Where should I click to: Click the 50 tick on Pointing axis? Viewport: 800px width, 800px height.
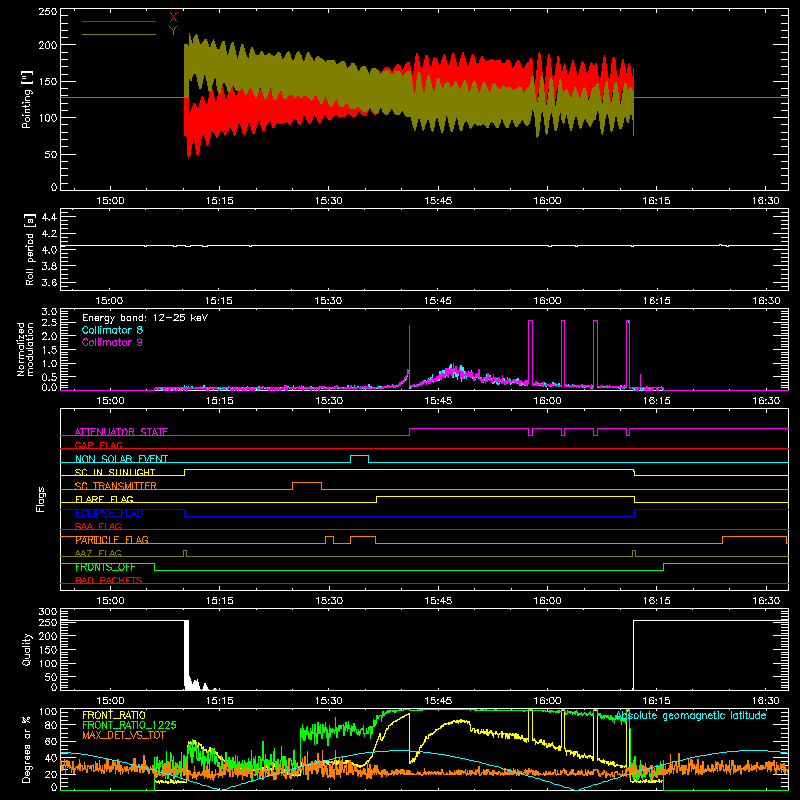point(51,154)
